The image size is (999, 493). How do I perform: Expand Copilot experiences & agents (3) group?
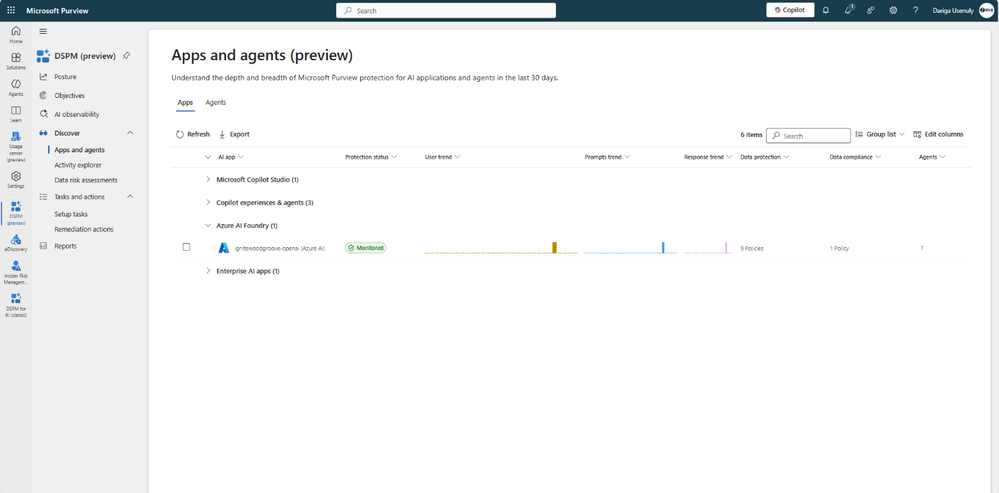[208, 203]
